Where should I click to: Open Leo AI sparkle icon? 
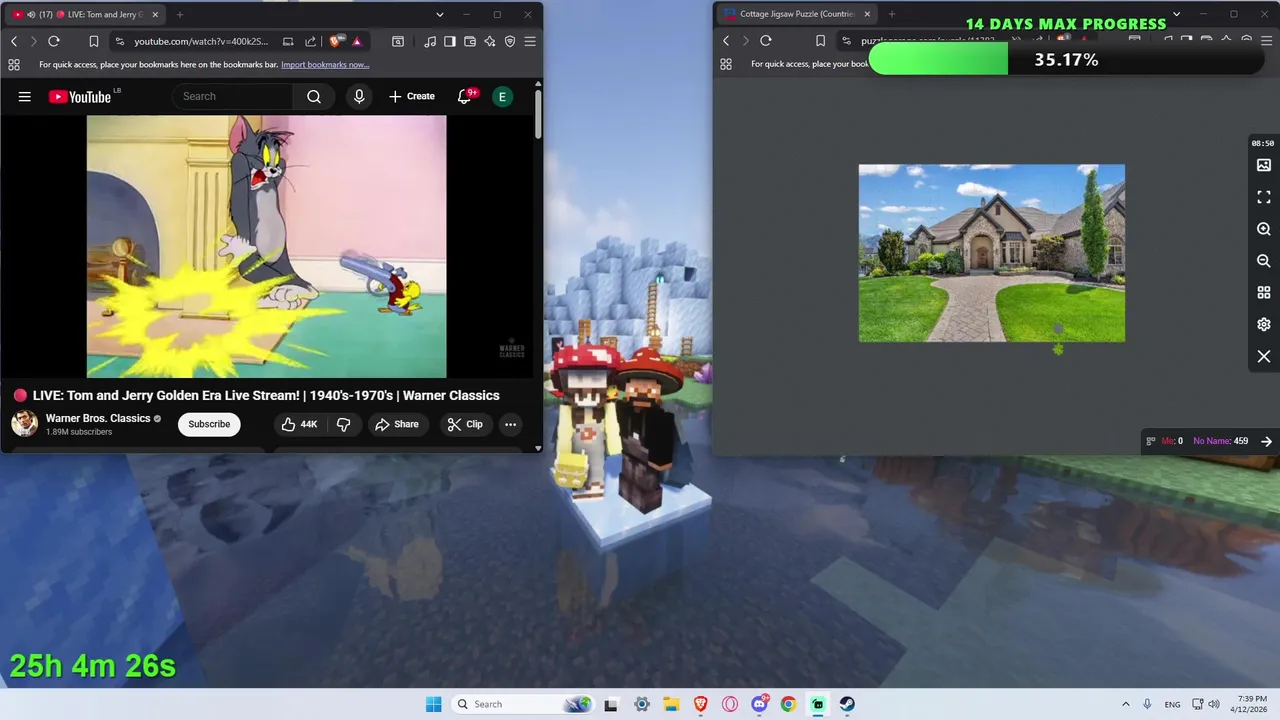(x=490, y=41)
